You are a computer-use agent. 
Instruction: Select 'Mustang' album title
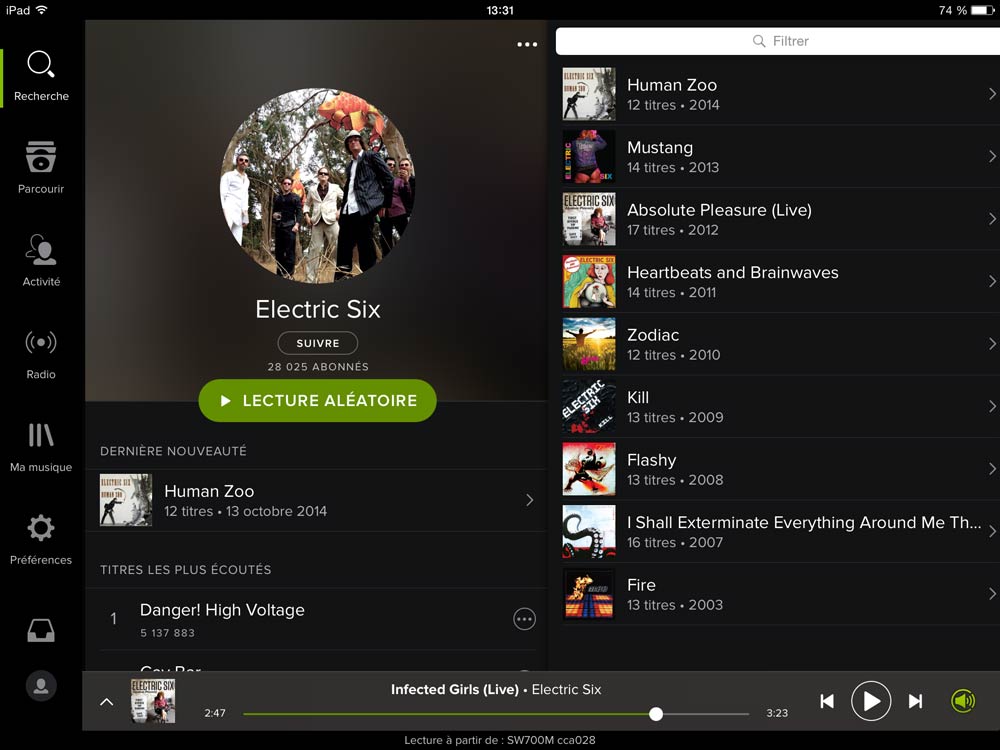(659, 147)
